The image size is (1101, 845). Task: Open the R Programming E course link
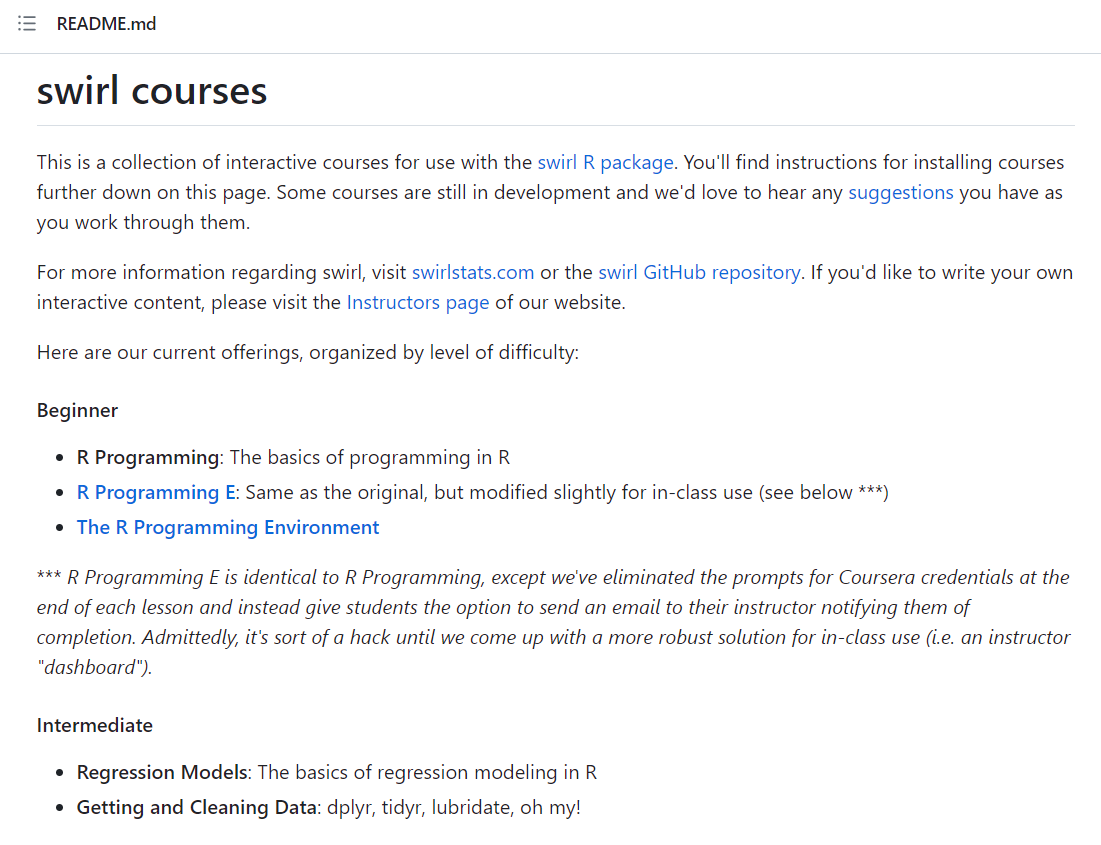[156, 493]
